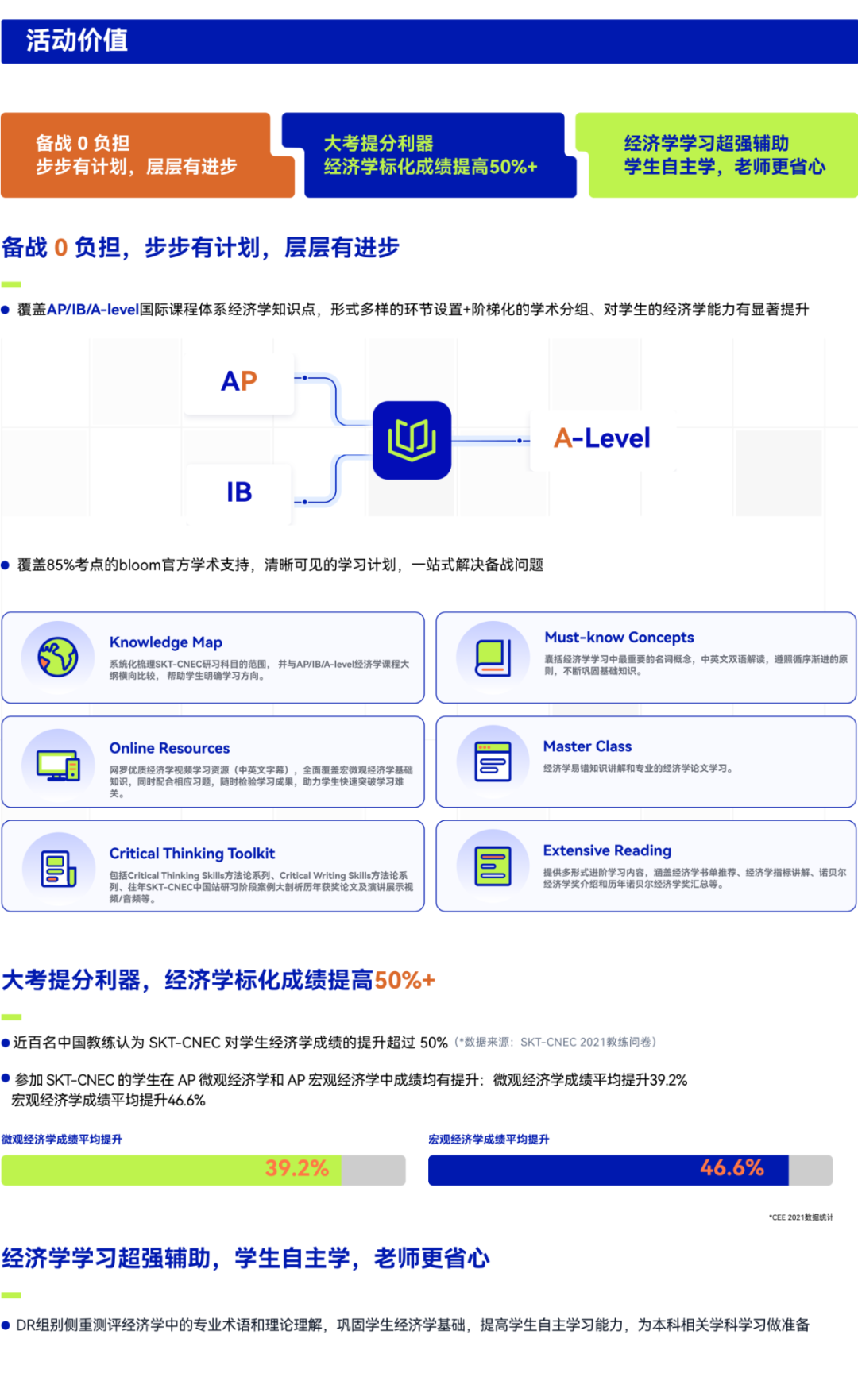Click the Online Resources monitor icon

point(58,766)
